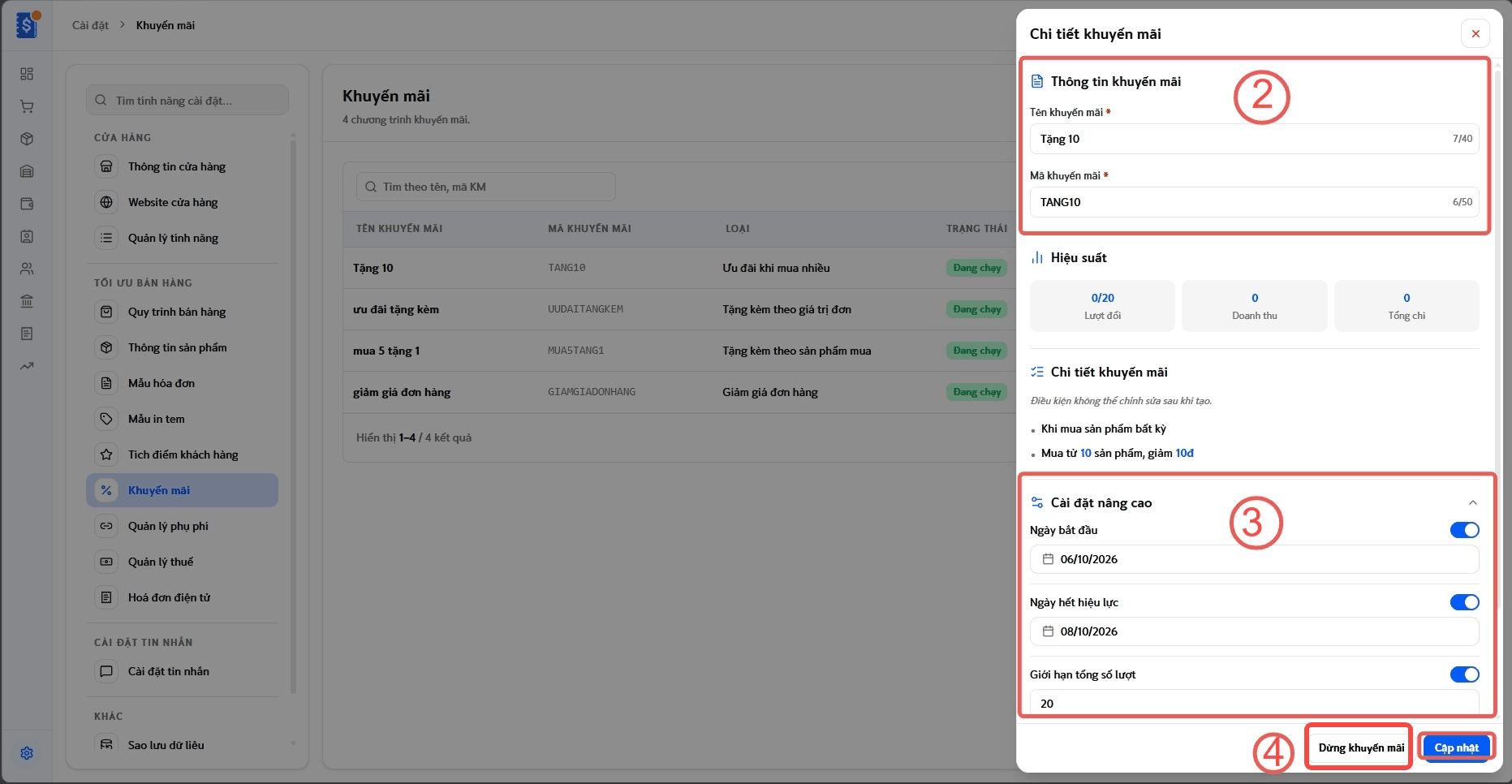Open the customers people icon in left rail
Screen dimensions: 1512x784
(27, 269)
